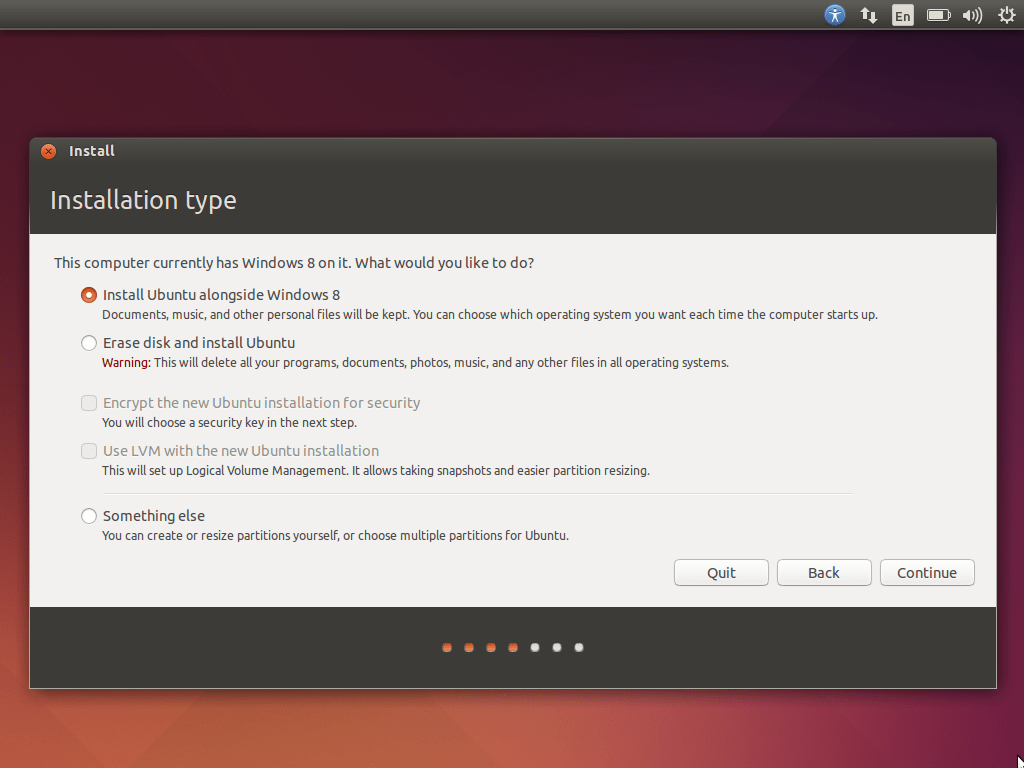This screenshot has height=768, width=1024.
Task: Select Erase disk and install Ubuntu
Action: pos(88,342)
